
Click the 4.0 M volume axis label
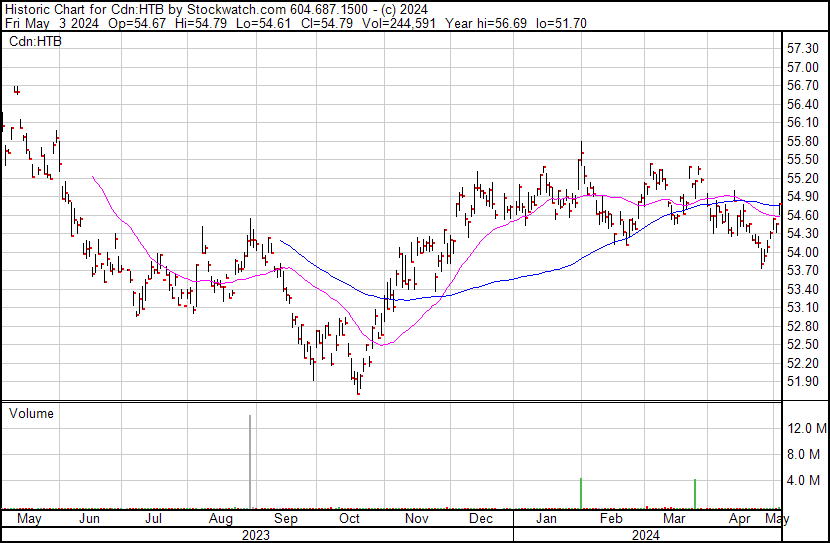click(806, 480)
